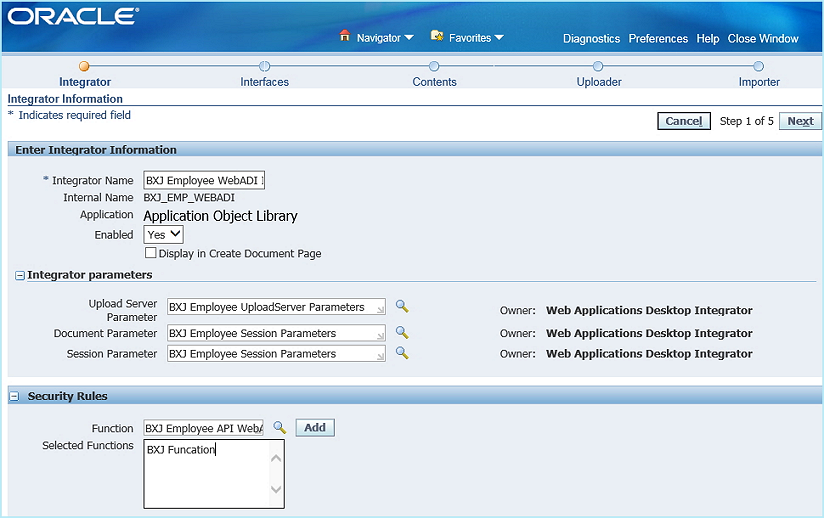824x518 pixels.
Task: Click the Integrator train step circle
Action: pos(84,66)
